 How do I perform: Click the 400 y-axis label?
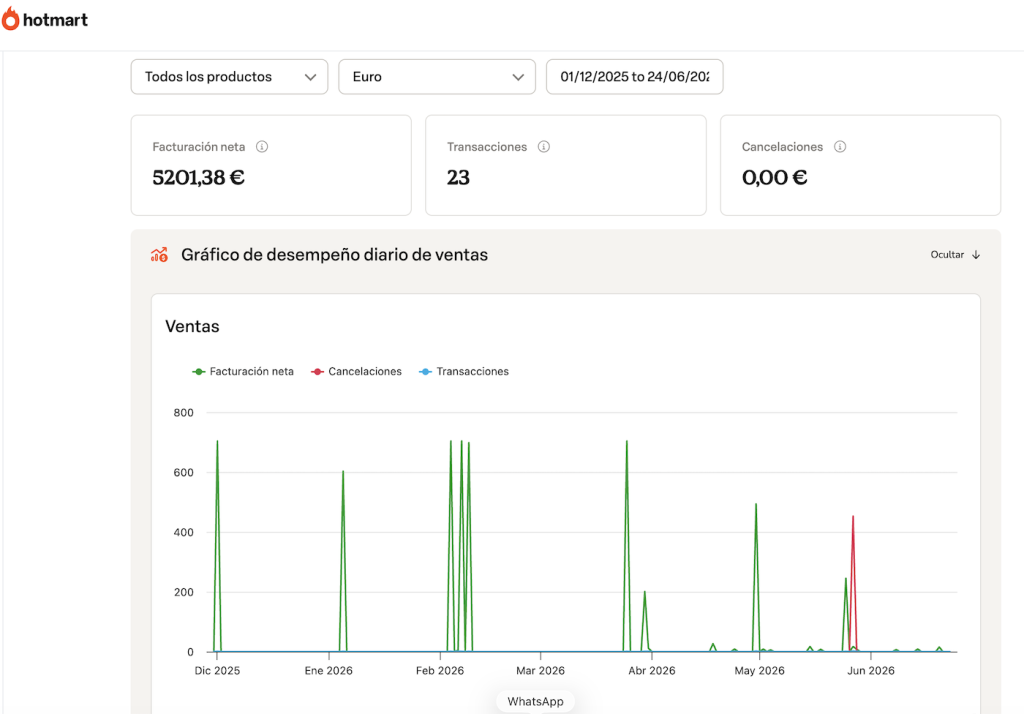(x=184, y=532)
